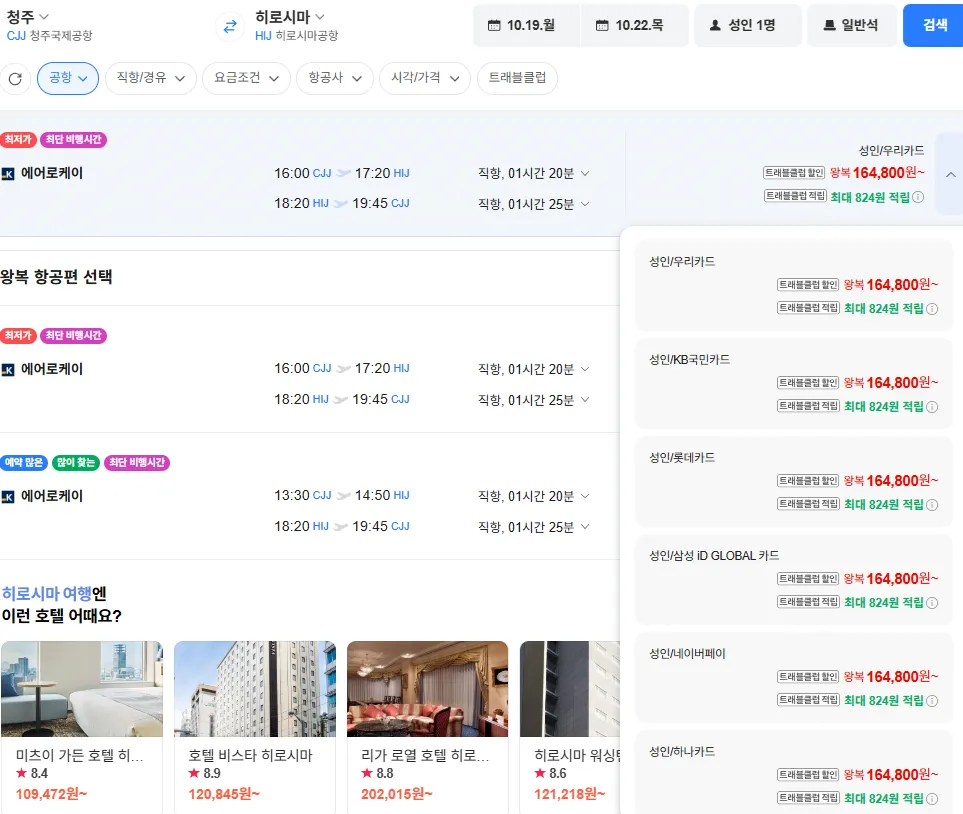The height and width of the screenshot is (814, 963).
Task: Click info icon next to 성인/하나카드 적립
Action: tap(932, 799)
